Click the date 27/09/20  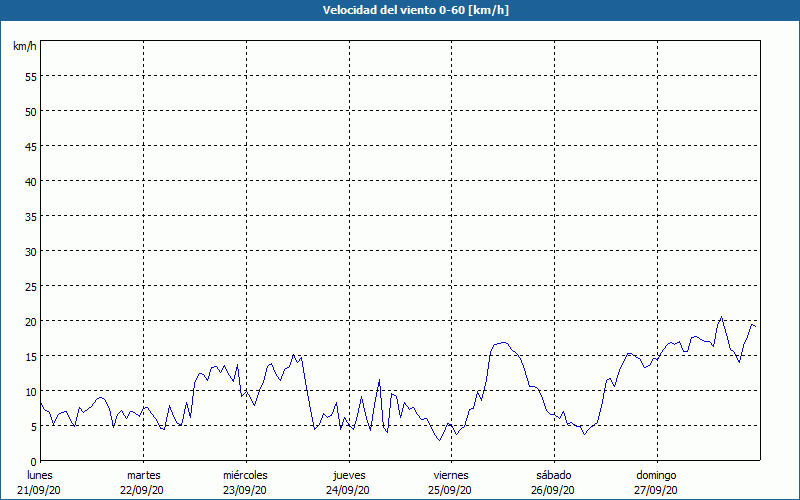click(x=656, y=490)
